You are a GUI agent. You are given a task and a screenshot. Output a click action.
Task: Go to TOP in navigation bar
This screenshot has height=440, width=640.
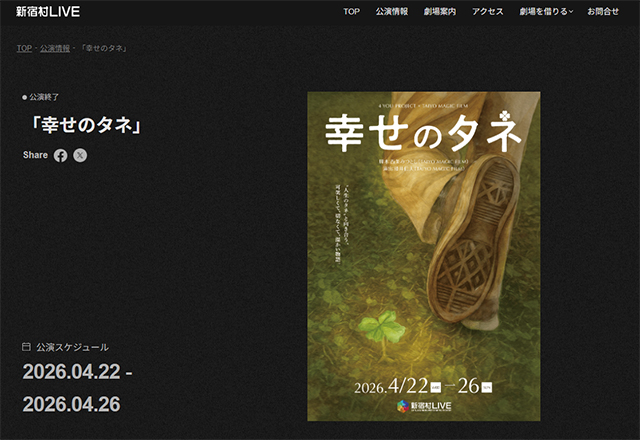click(x=351, y=11)
